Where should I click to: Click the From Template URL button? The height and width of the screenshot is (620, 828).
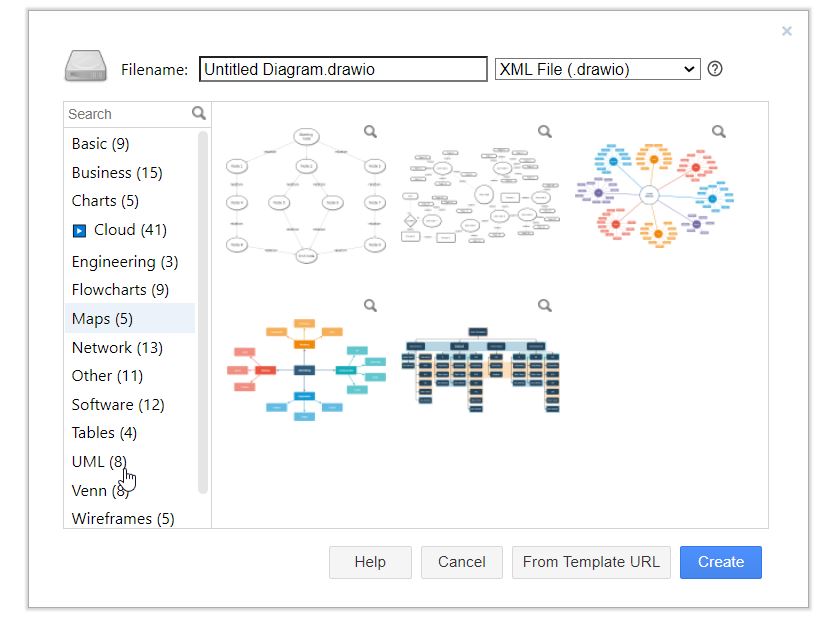591,562
